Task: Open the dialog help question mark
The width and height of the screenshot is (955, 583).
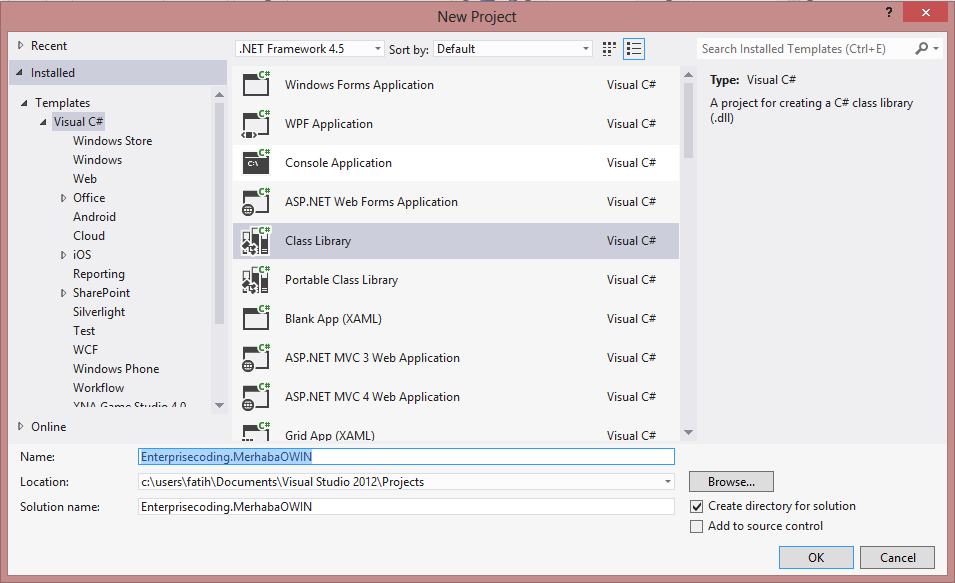Action: pos(889,12)
